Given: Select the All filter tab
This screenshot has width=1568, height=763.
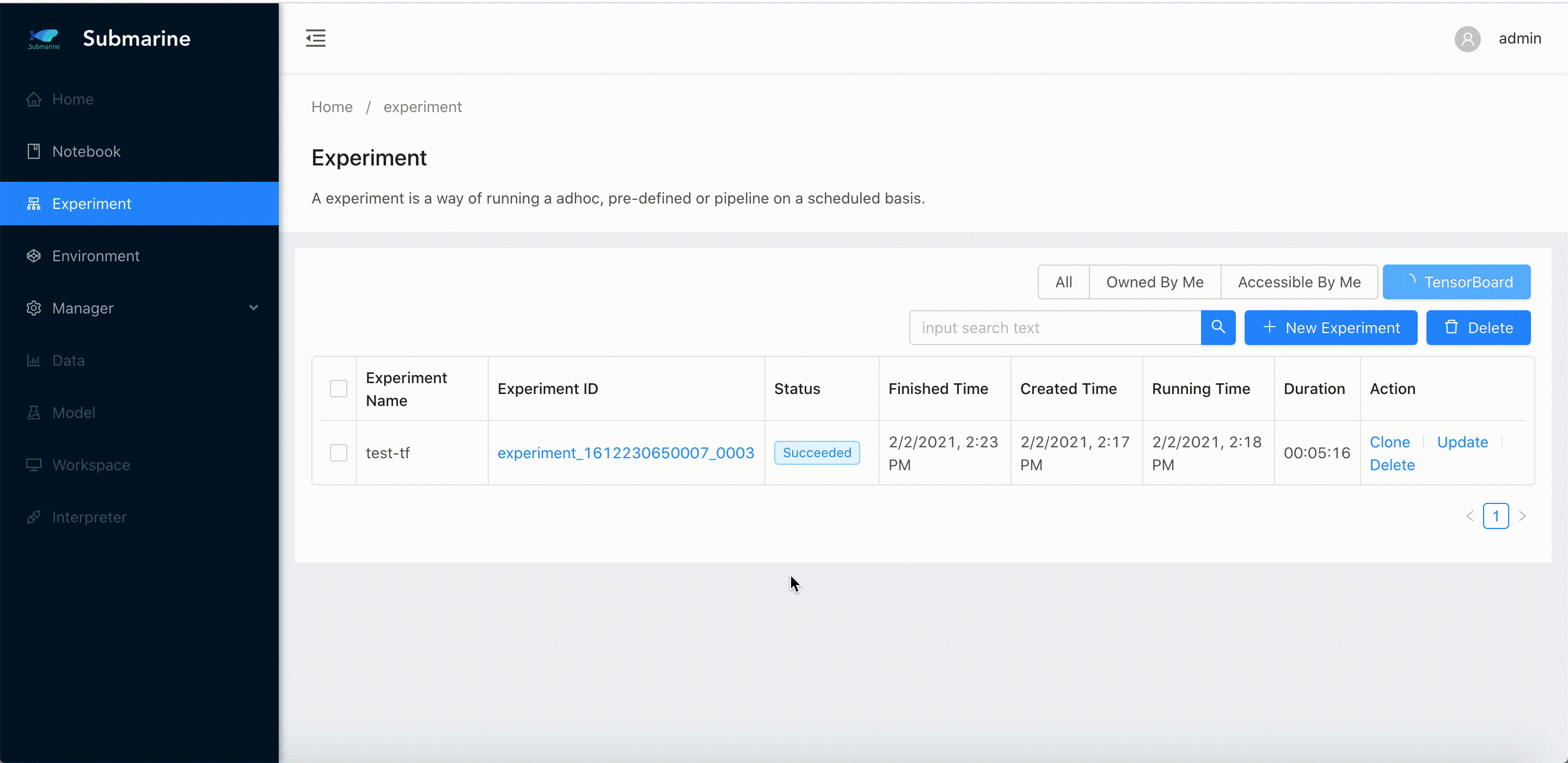Looking at the screenshot, I should point(1063,282).
